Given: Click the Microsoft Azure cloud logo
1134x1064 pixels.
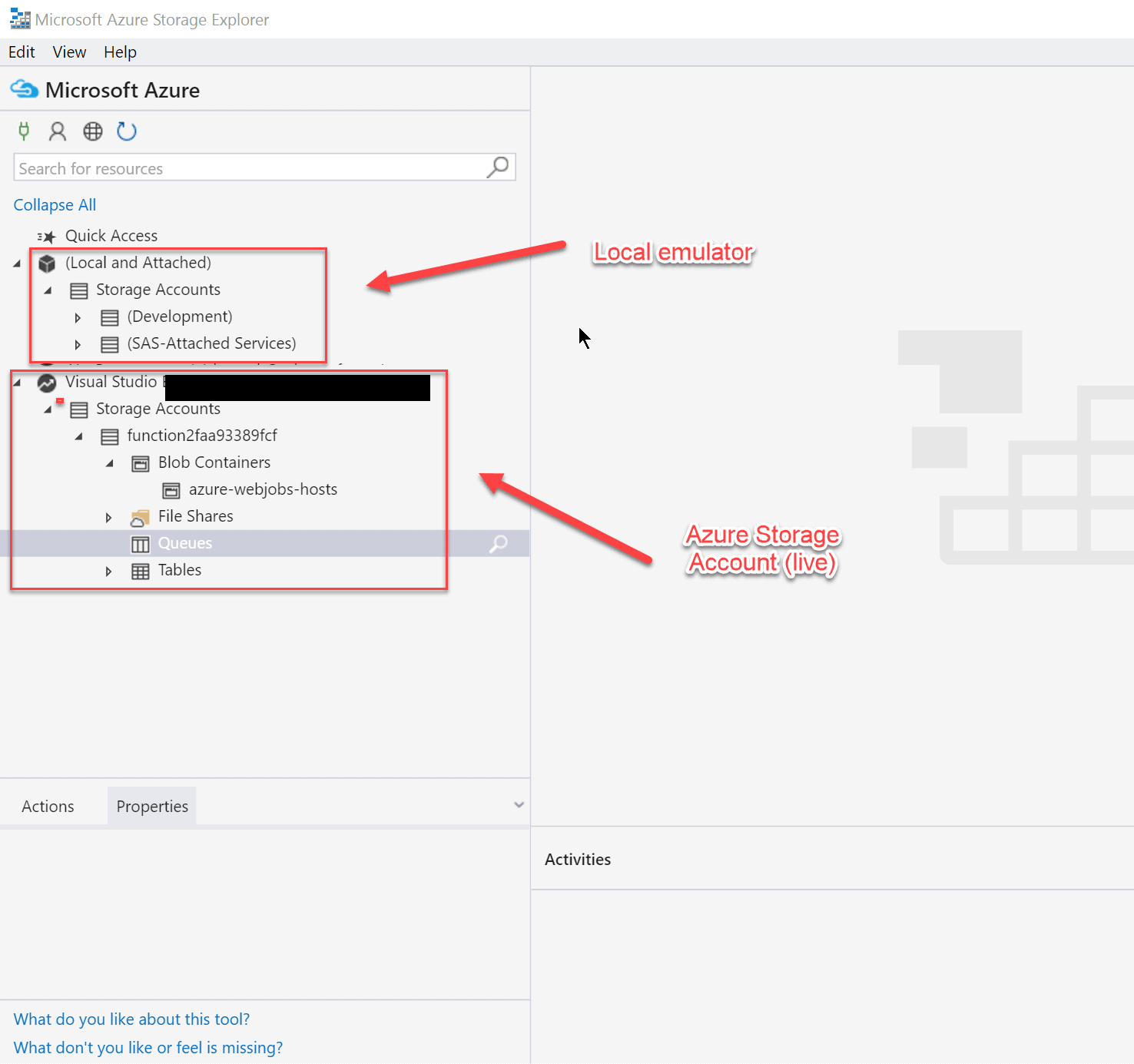Looking at the screenshot, I should pyautogui.click(x=24, y=90).
